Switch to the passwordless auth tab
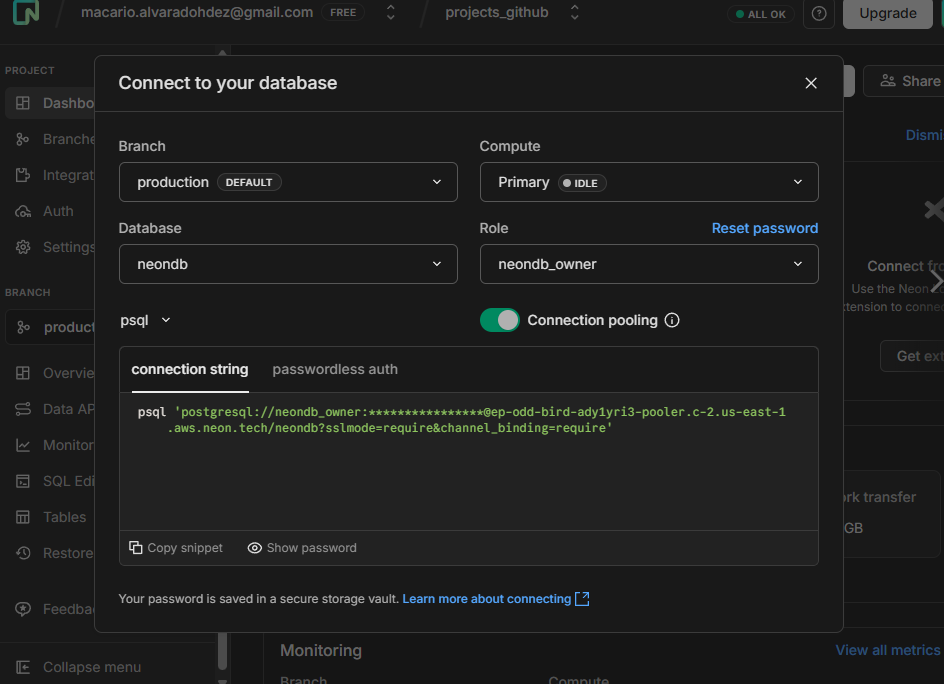944x684 pixels. pyautogui.click(x=335, y=369)
